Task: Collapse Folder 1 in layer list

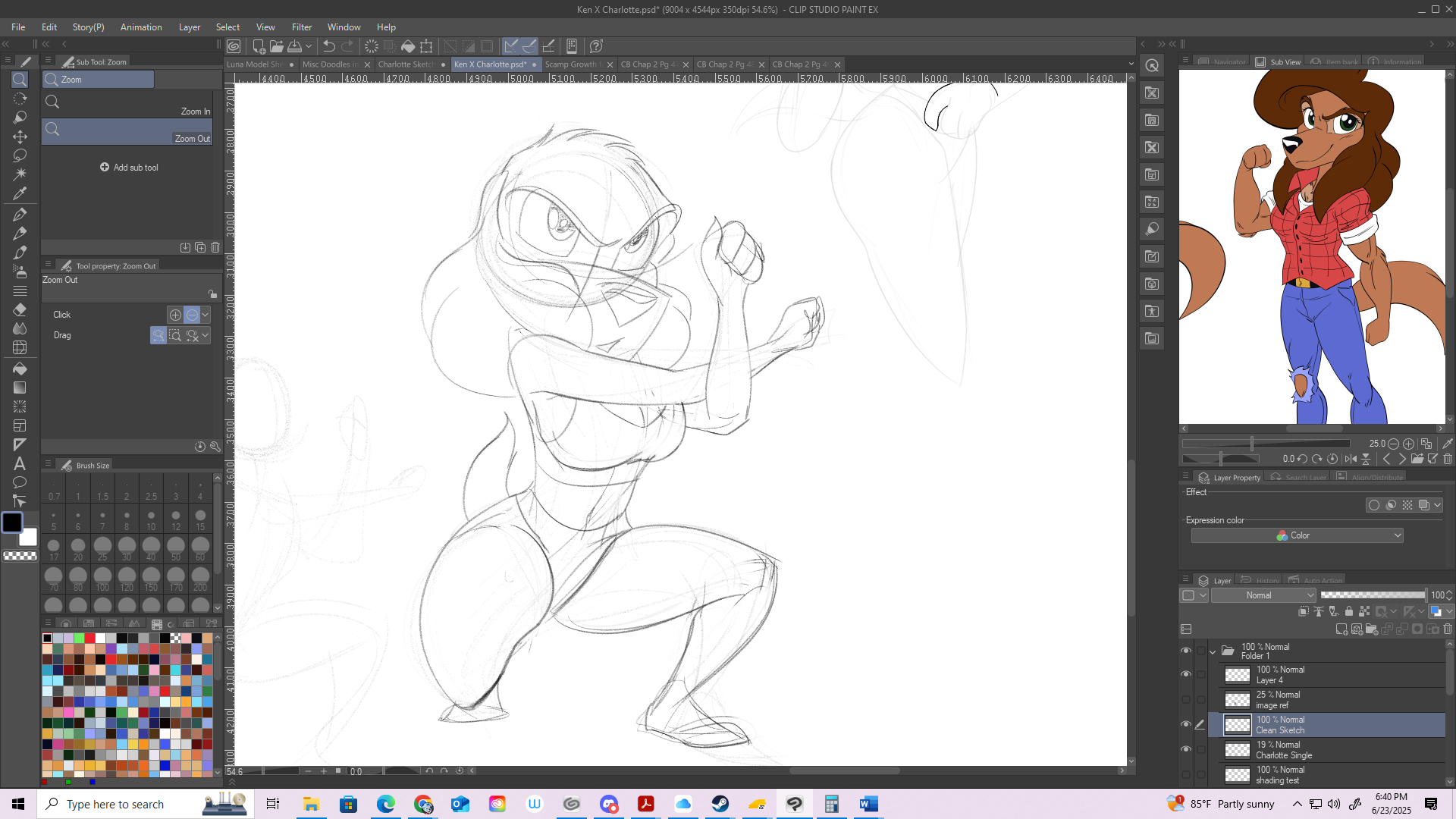Action: tap(1213, 651)
